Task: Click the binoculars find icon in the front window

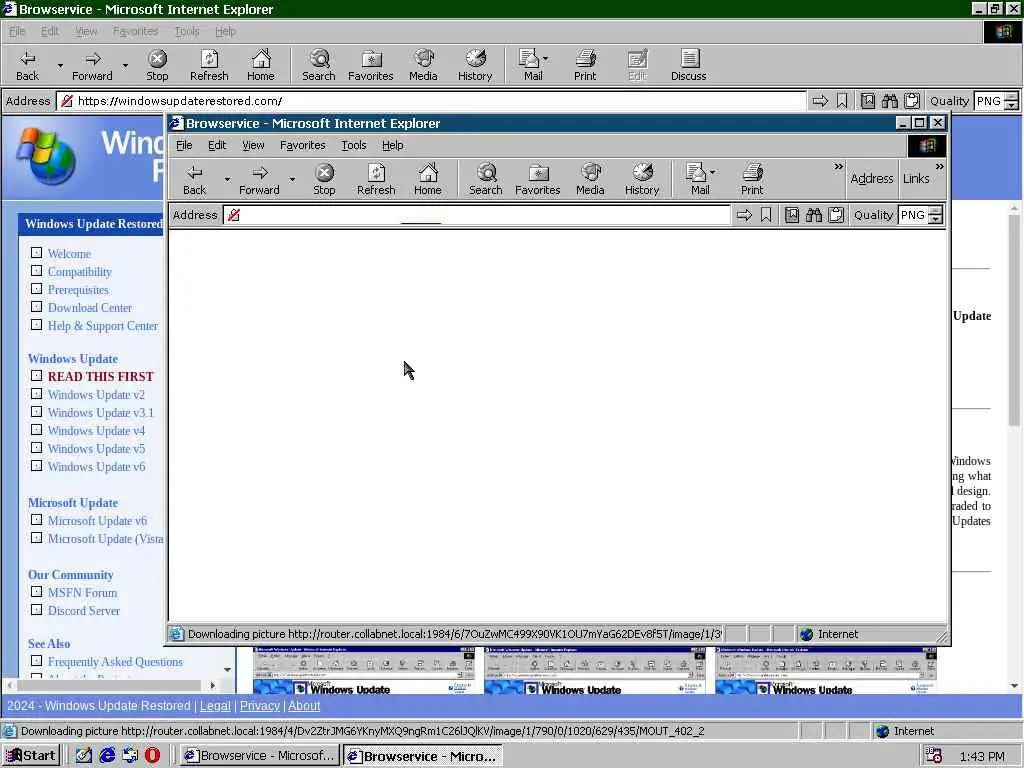Action: (814, 215)
